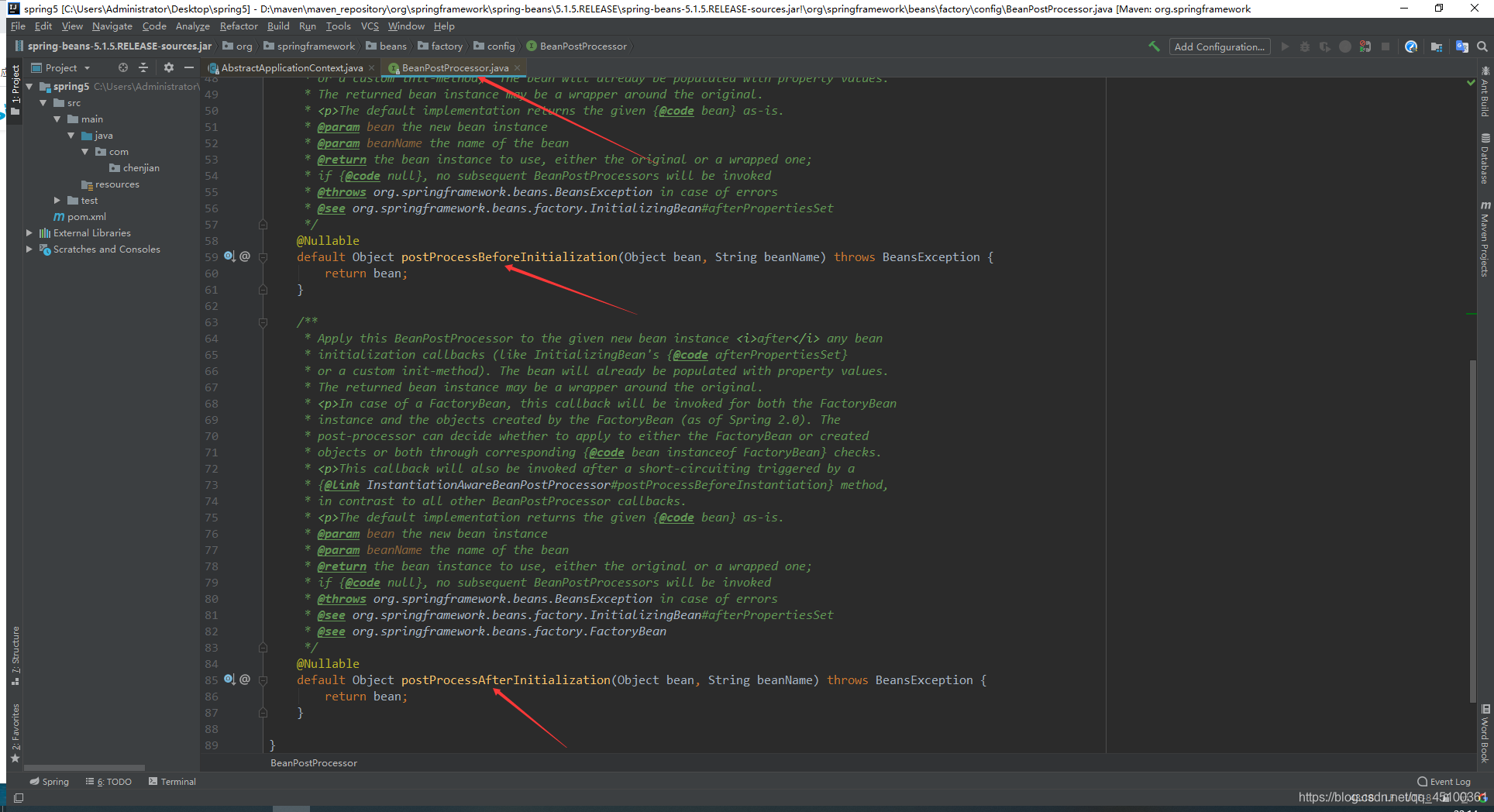Click the Attach Debugger to Process icon
1494x812 pixels.
(1365, 46)
